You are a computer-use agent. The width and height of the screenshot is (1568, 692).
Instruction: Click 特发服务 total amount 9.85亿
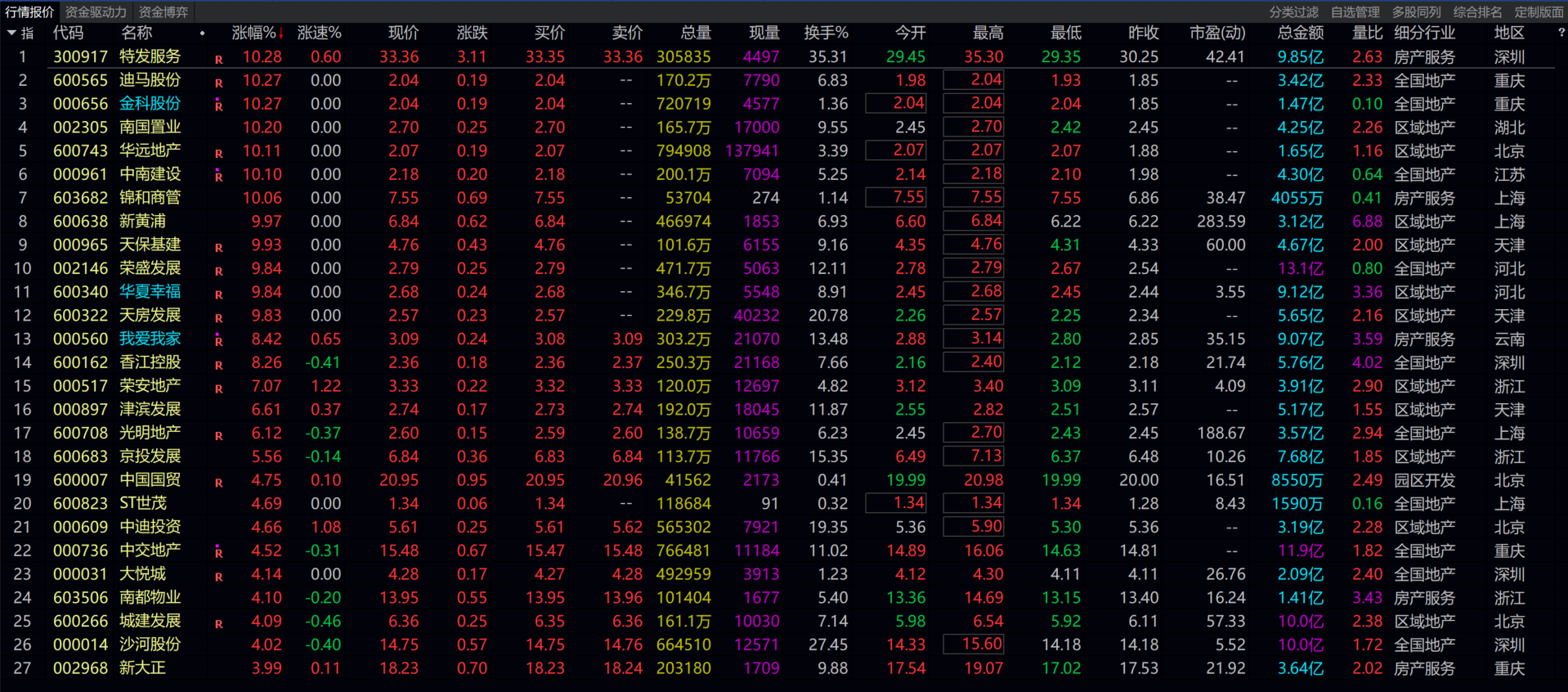[1301, 57]
